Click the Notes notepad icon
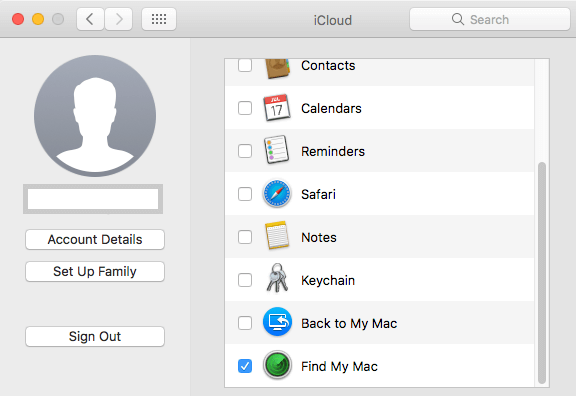The width and height of the screenshot is (576, 396). point(277,235)
